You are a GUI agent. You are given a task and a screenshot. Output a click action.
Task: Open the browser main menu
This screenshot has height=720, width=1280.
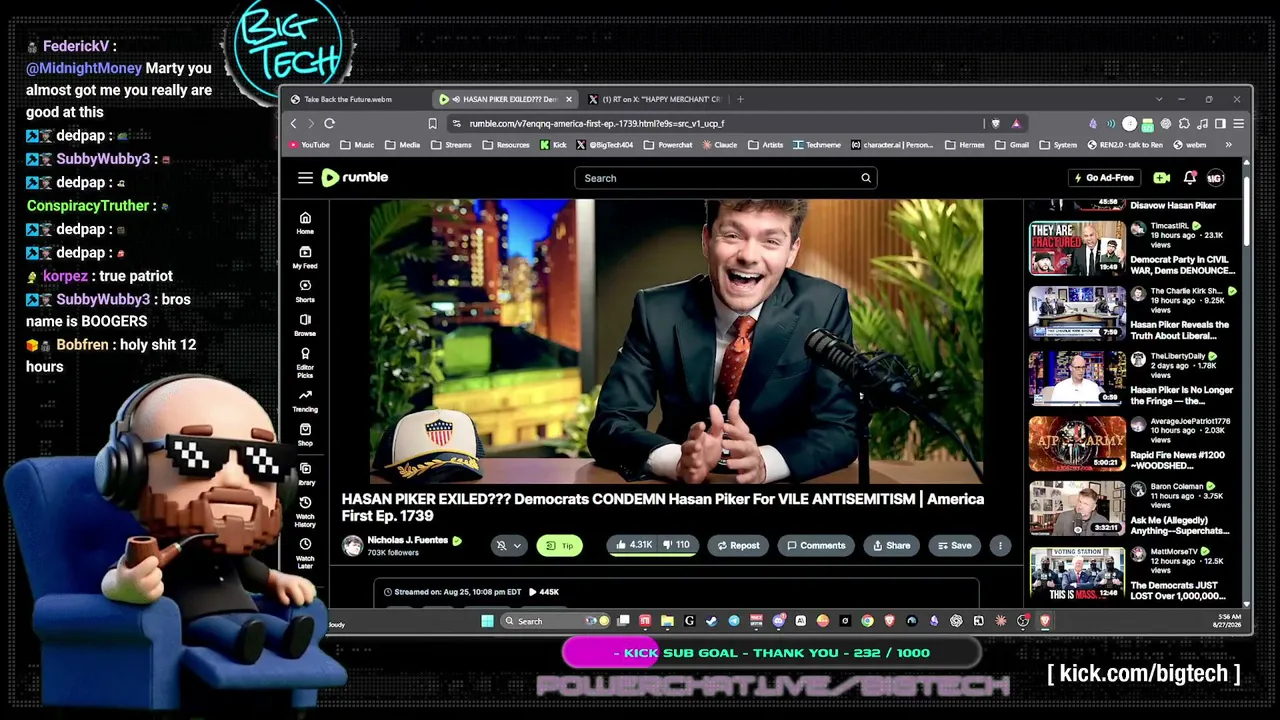pyautogui.click(x=1238, y=124)
